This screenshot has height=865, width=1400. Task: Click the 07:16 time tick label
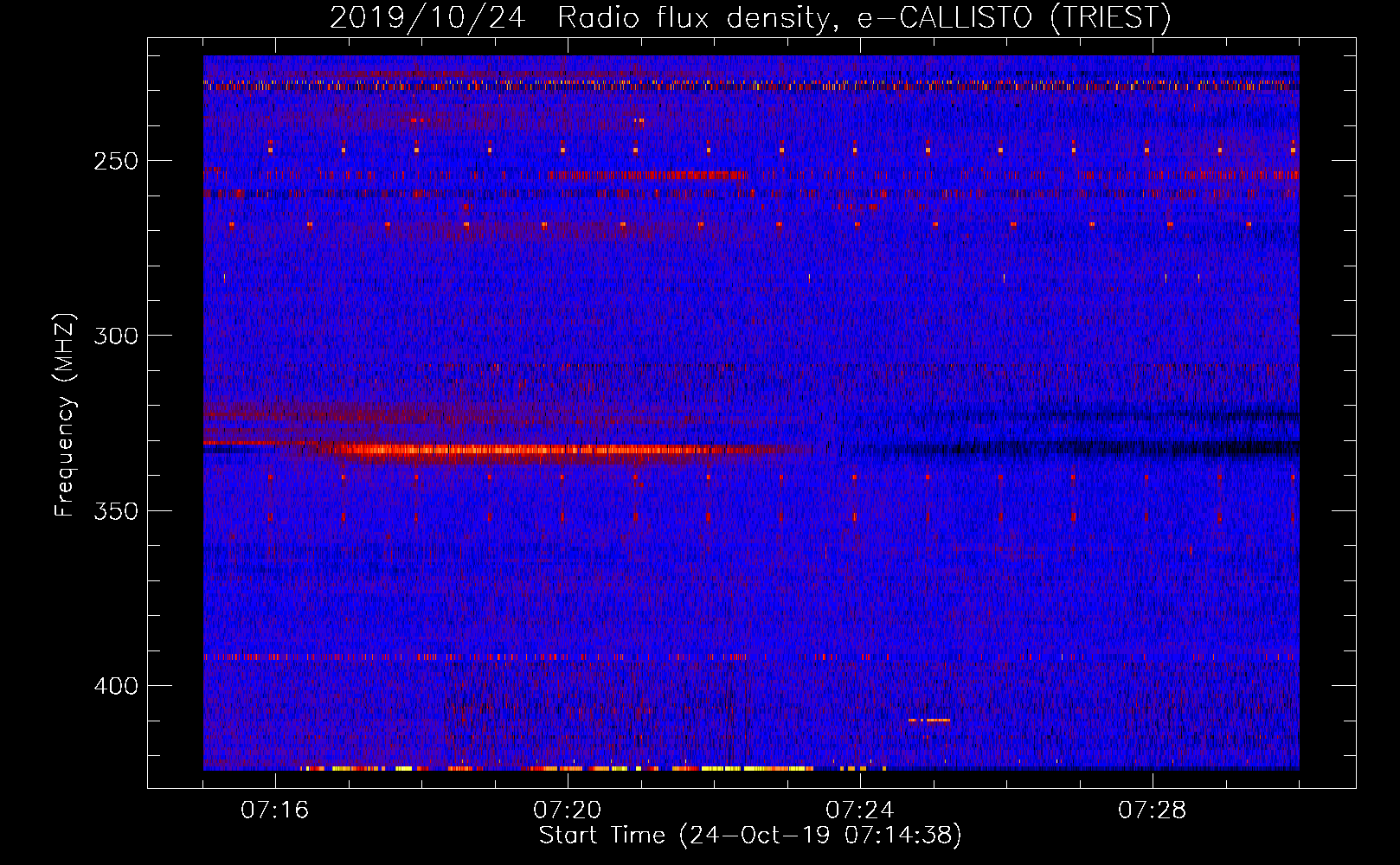point(275,811)
